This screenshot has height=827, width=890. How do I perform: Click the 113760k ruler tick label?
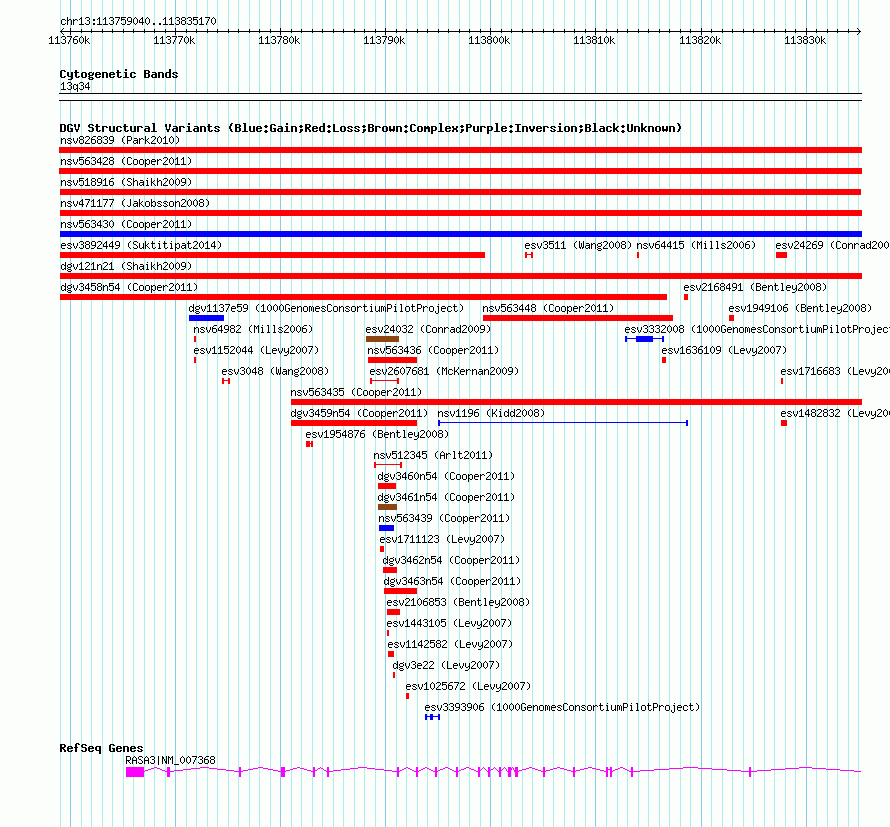tap(69, 40)
